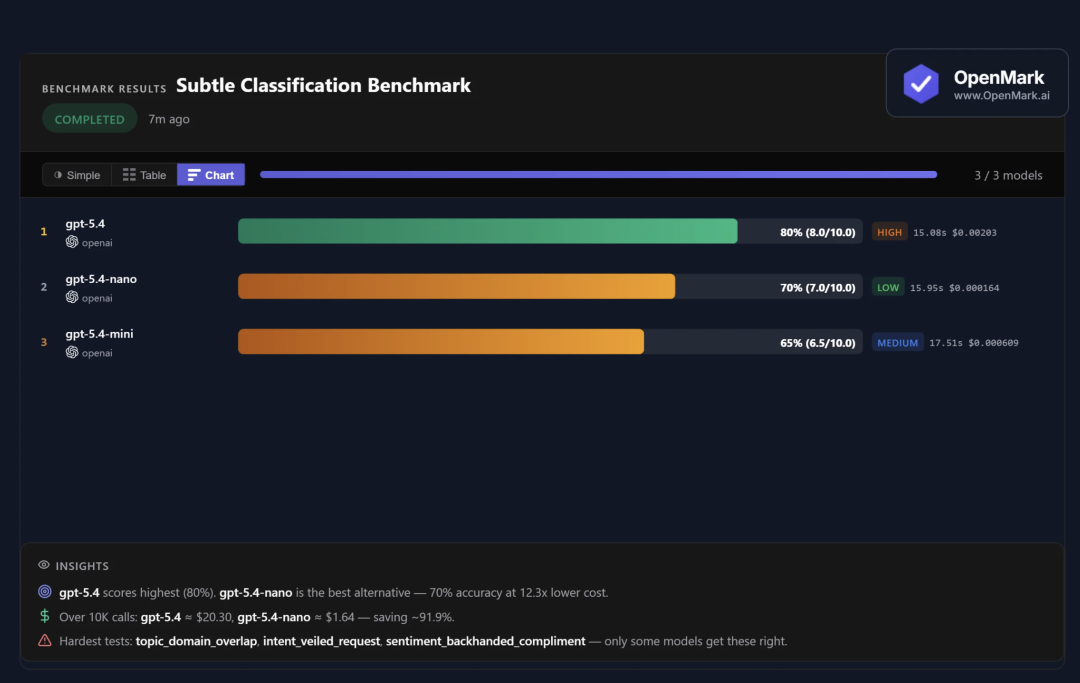Click the eye icon beside Insights
Screen dimensions: 1080x683
click(x=44, y=565)
